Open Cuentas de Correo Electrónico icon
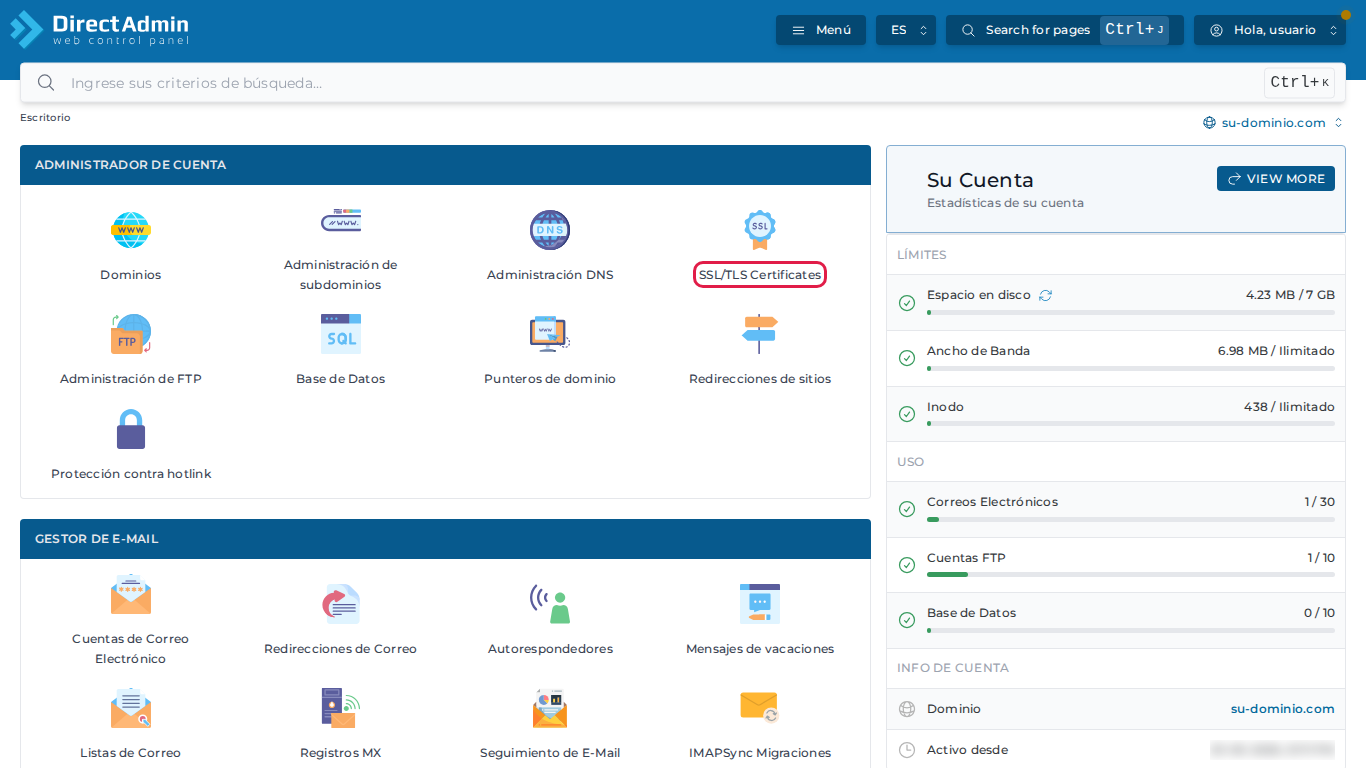 pos(131,594)
